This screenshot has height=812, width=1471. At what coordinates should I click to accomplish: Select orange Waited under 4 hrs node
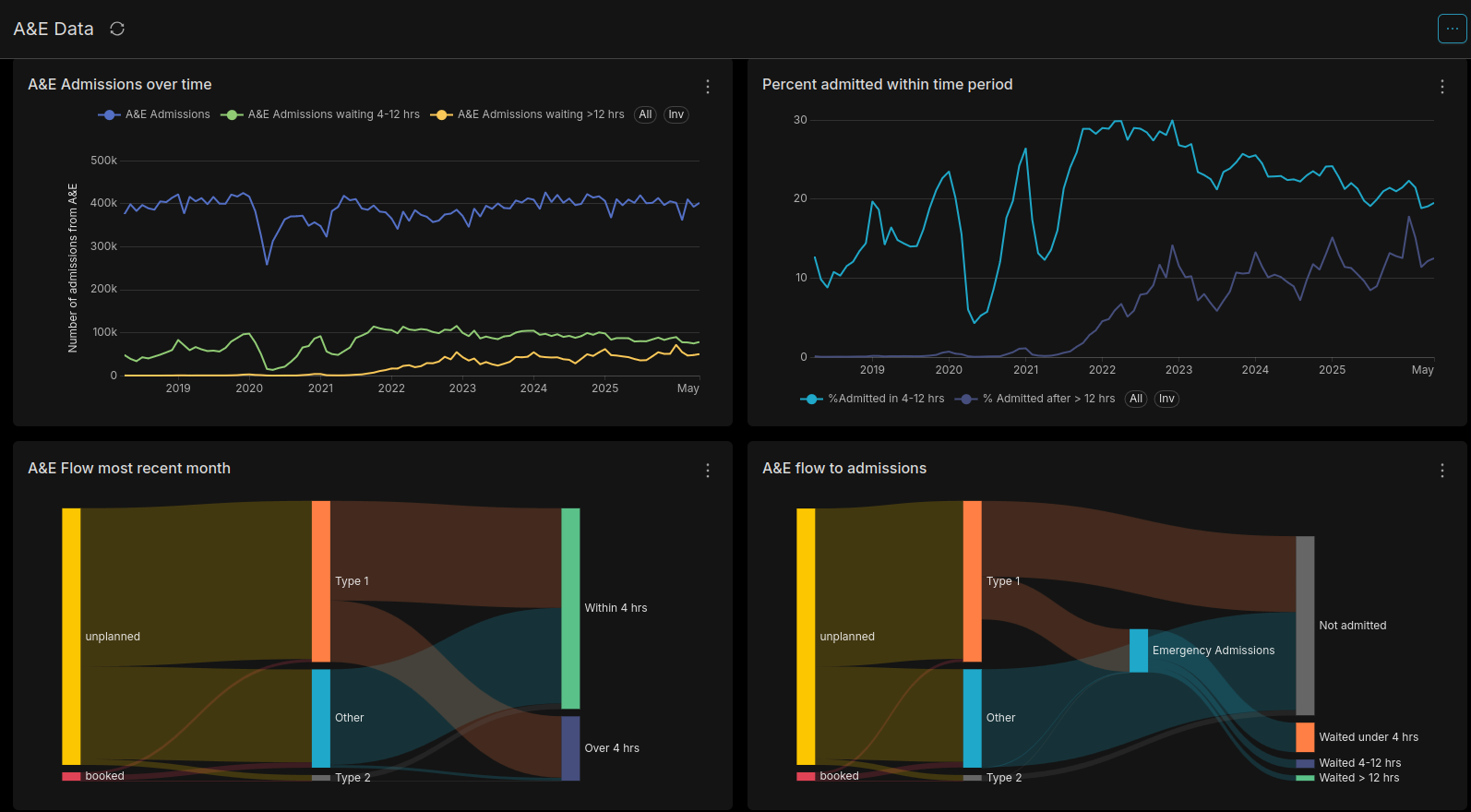[1305, 737]
